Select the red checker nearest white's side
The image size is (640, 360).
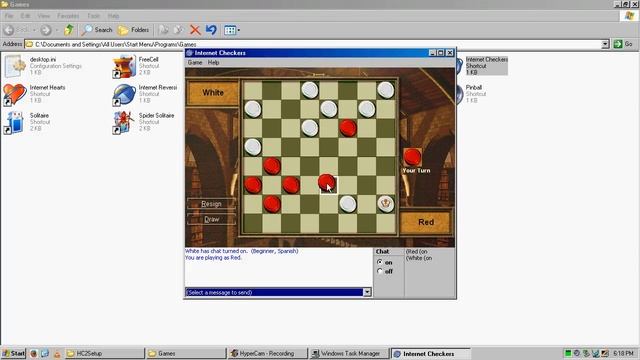[348, 128]
